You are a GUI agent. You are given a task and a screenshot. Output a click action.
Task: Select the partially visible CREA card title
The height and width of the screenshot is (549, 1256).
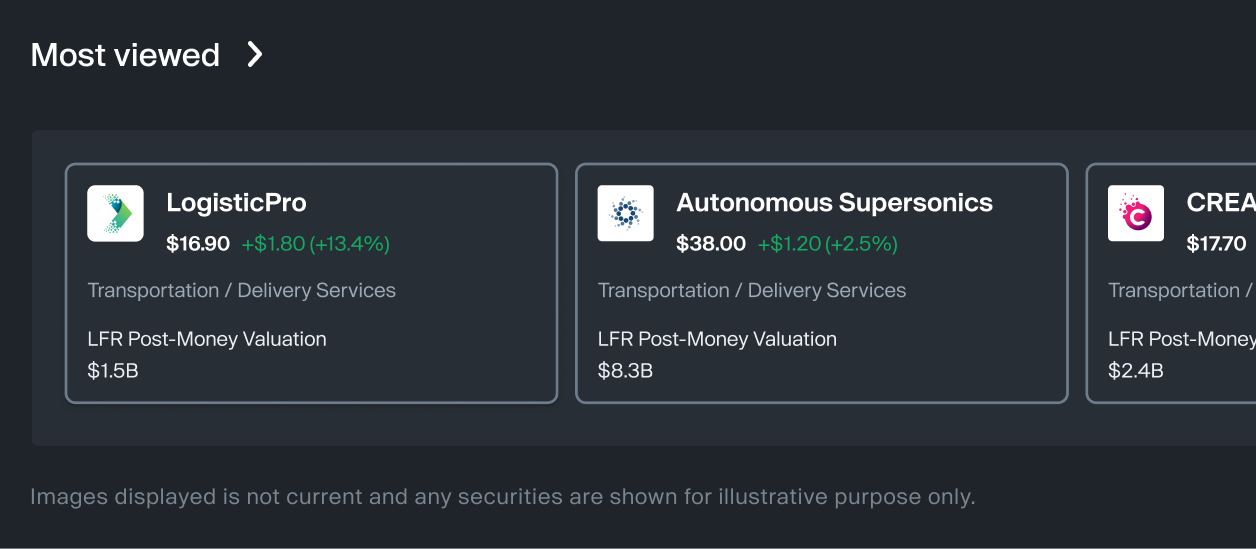click(1220, 203)
